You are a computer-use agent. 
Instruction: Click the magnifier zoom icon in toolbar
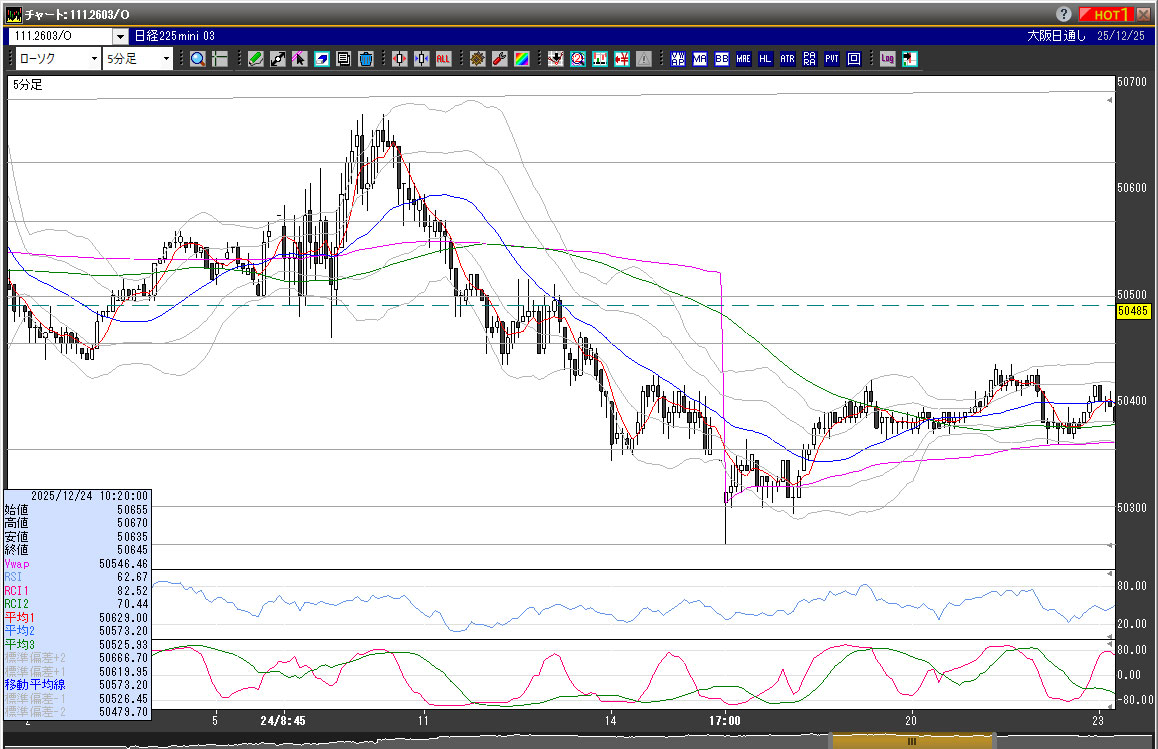(198, 59)
